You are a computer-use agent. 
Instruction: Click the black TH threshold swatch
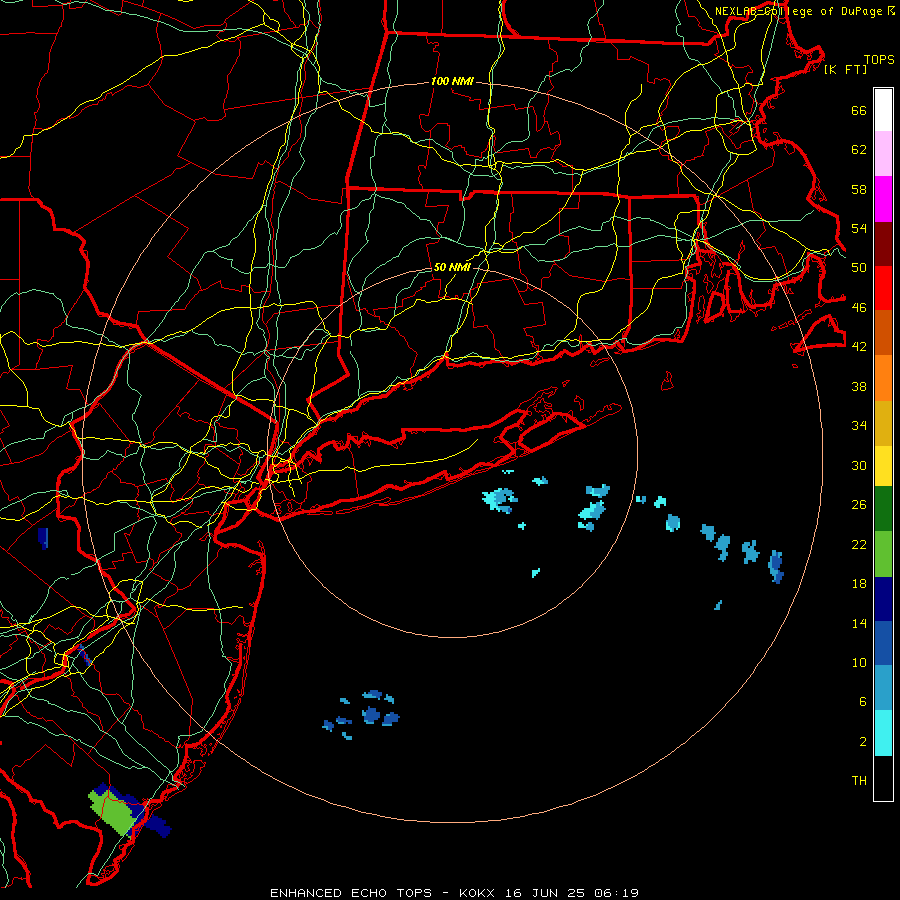pos(883,778)
